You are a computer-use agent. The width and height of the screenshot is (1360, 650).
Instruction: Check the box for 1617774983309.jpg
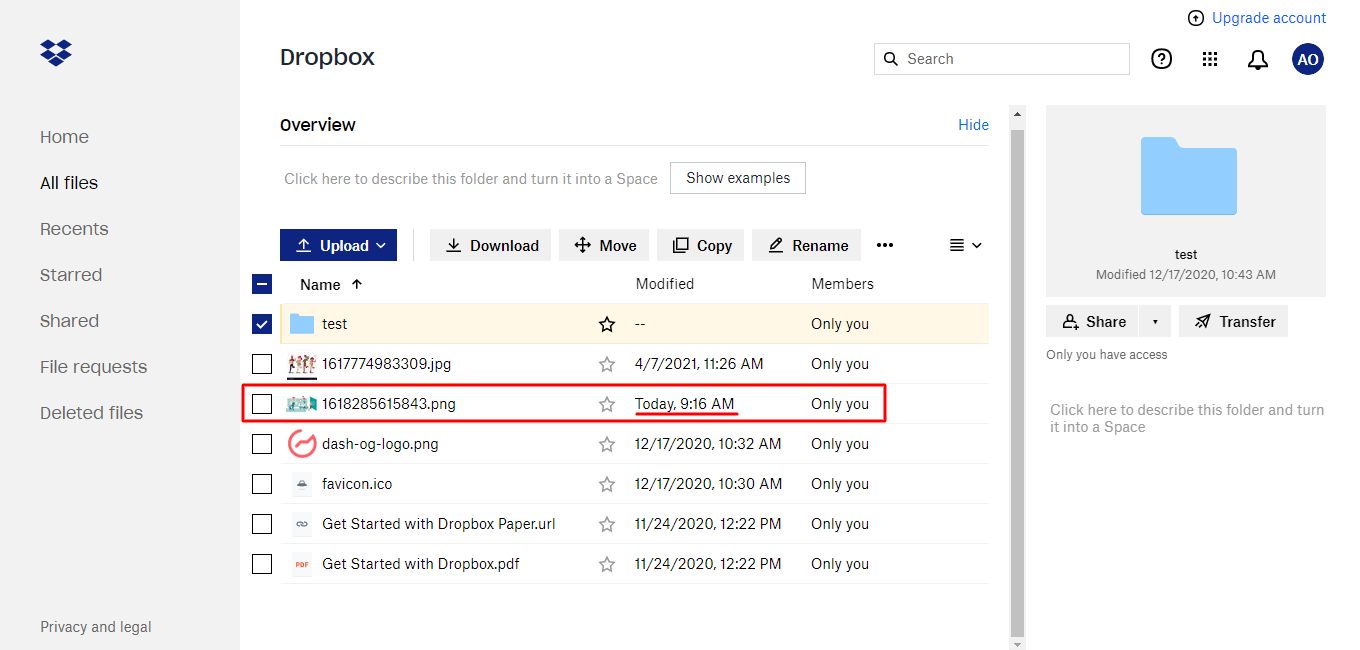tap(262, 364)
